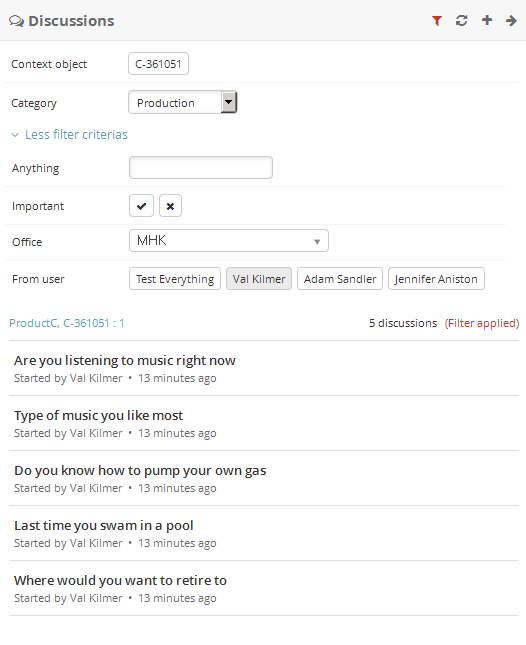Open 'Are you listening to music right now'
The width and height of the screenshot is (526, 645).
(x=125, y=361)
